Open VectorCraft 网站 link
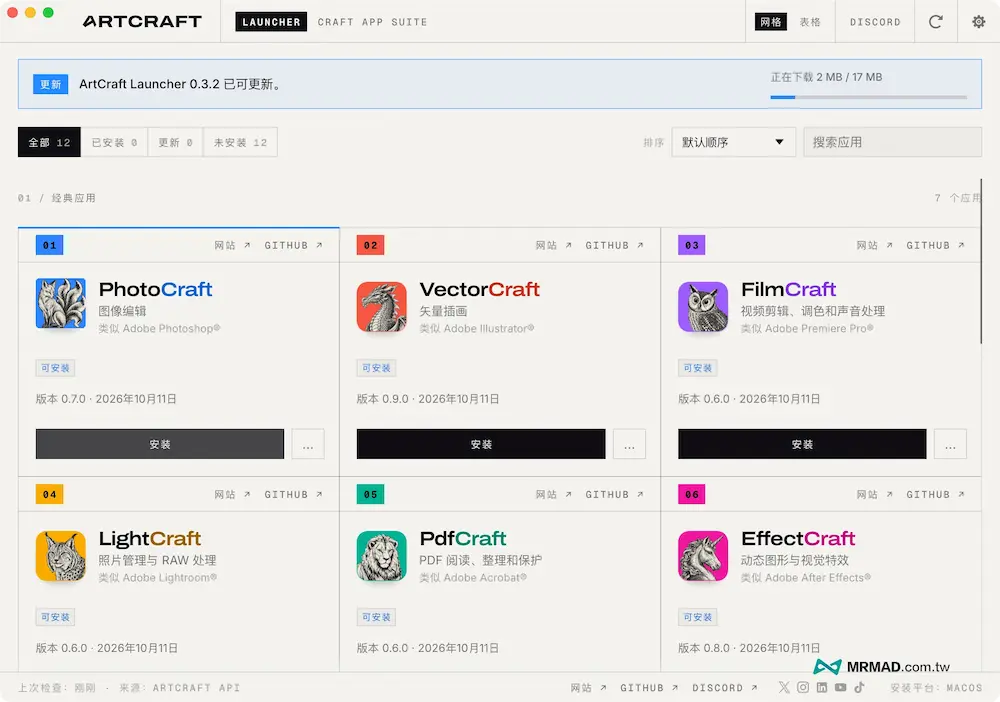This screenshot has width=1000, height=702. point(554,245)
